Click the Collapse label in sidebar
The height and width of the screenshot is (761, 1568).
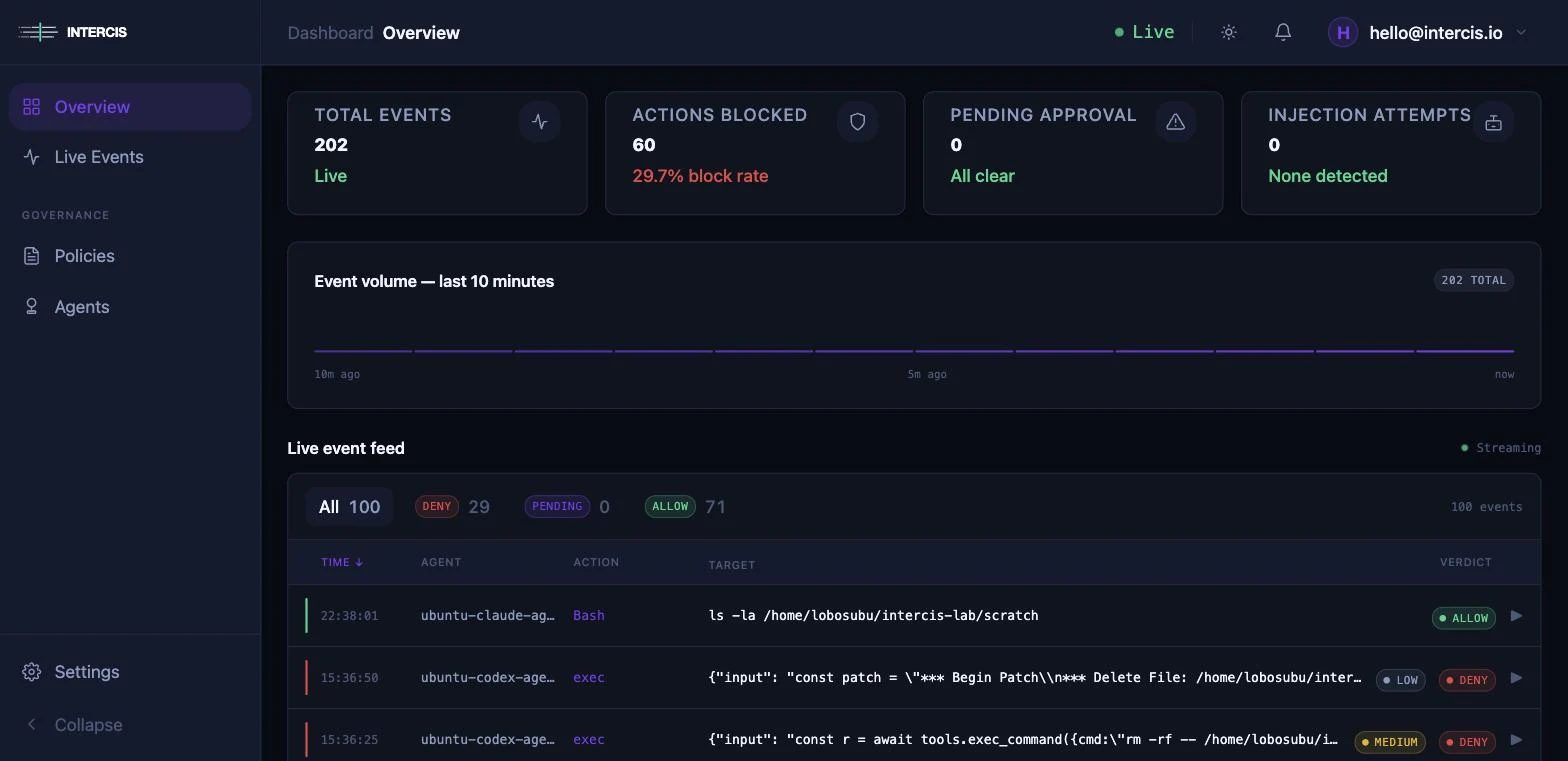click(88, 725)
